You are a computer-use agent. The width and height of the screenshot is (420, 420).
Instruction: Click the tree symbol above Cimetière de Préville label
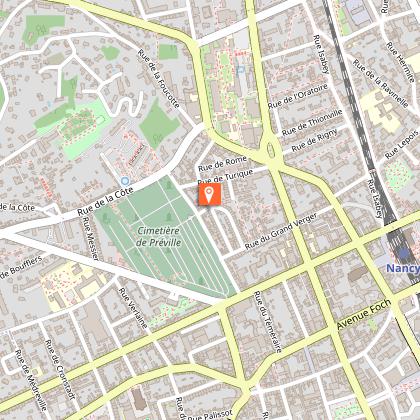click(169, 217)
